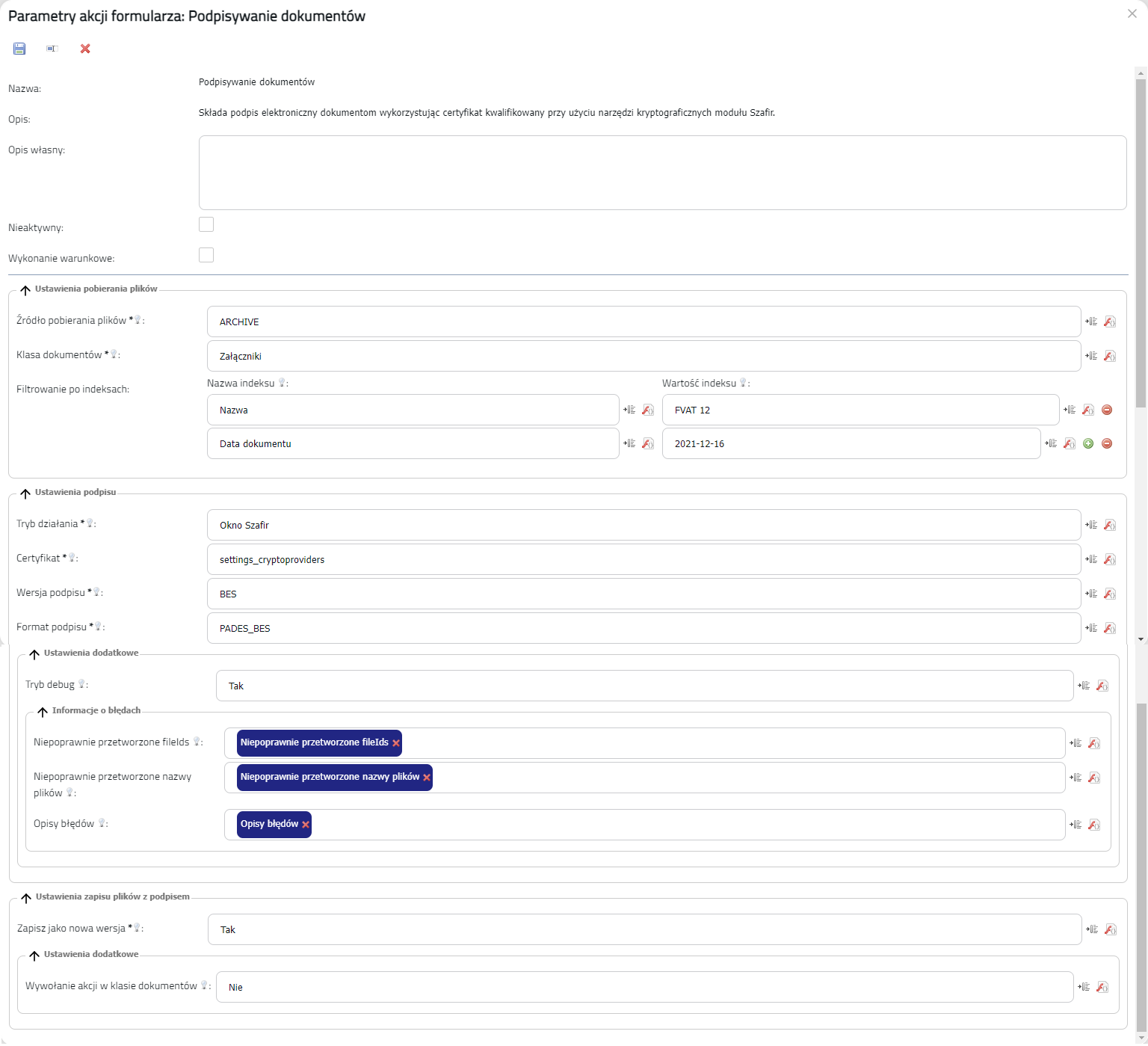Image resolution: width=1148 pixels, height=1046 pixels.
Task: Click green plus to add index filter
Action: (x=1088, y=444)
